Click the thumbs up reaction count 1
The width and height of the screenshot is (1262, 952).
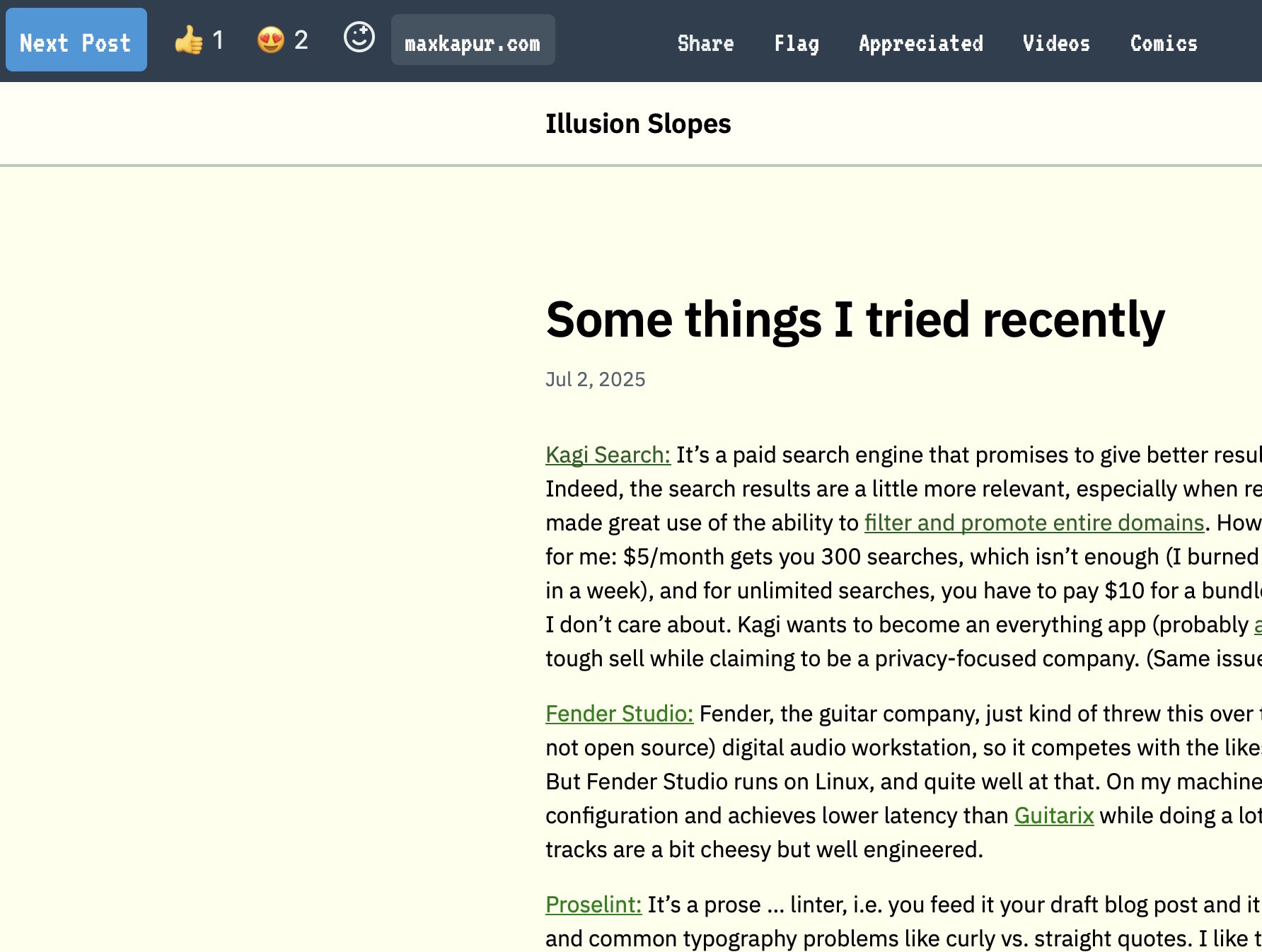click(218, 40)
